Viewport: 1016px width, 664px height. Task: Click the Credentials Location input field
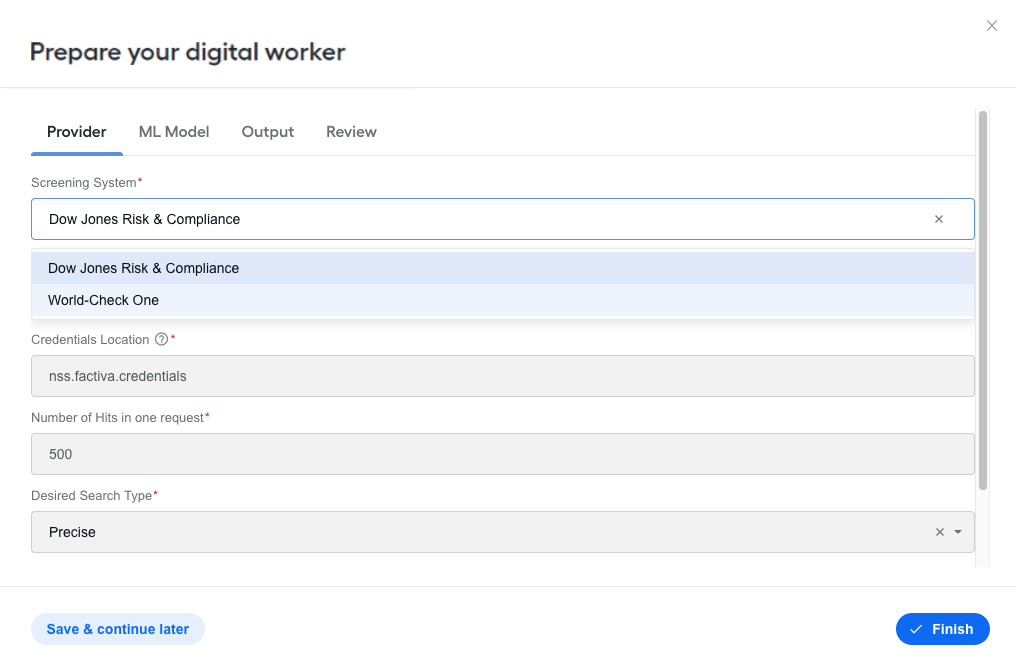coord(503,376)
